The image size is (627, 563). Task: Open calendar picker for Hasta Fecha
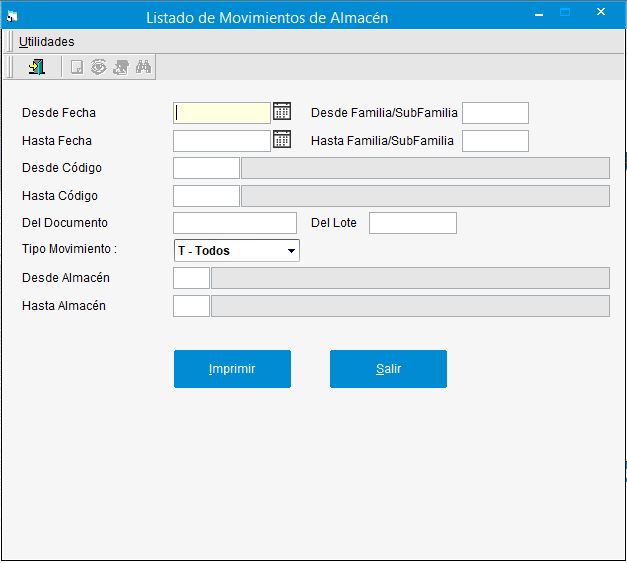(282, 140)
